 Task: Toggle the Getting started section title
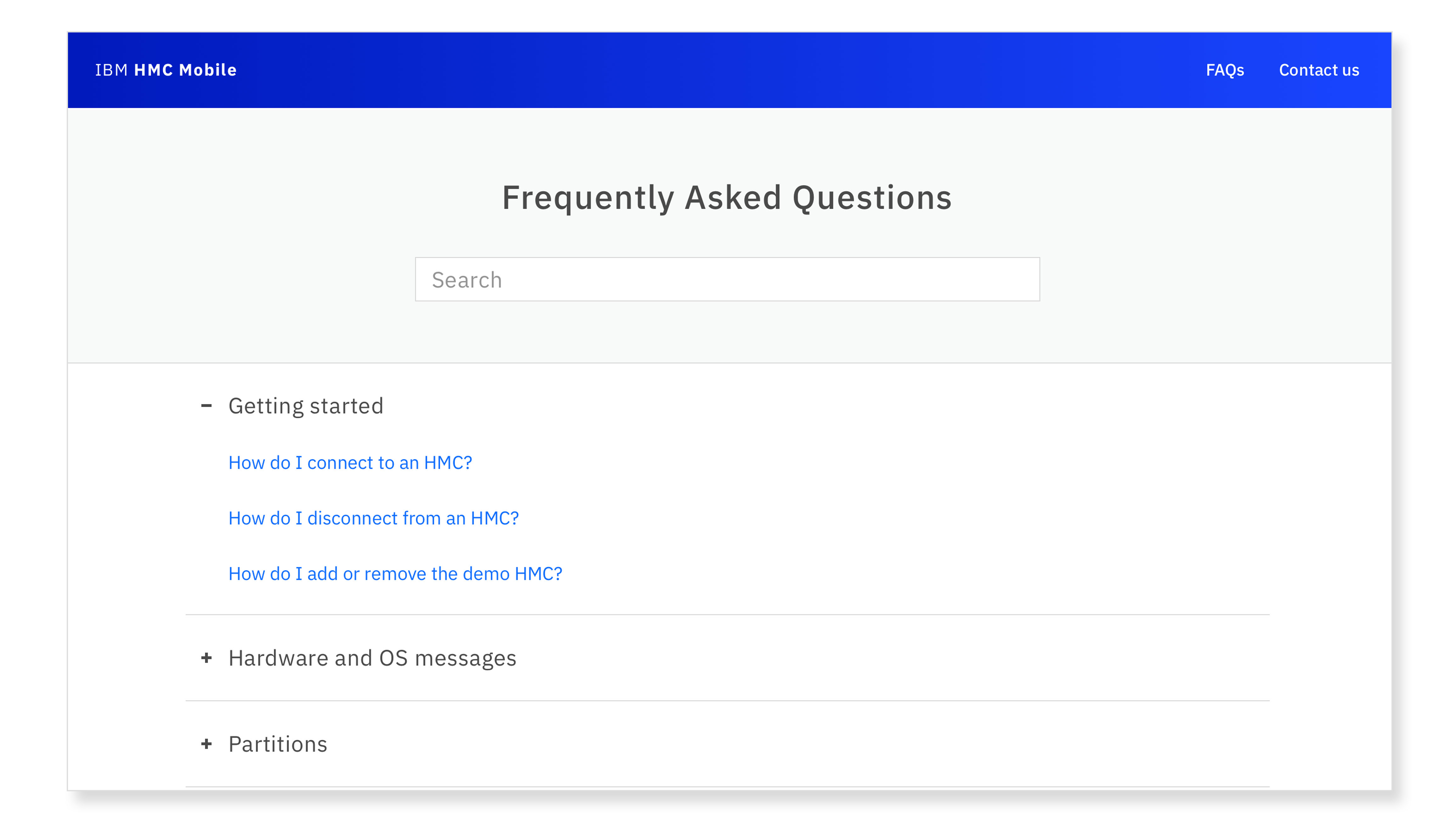point(306,405)
